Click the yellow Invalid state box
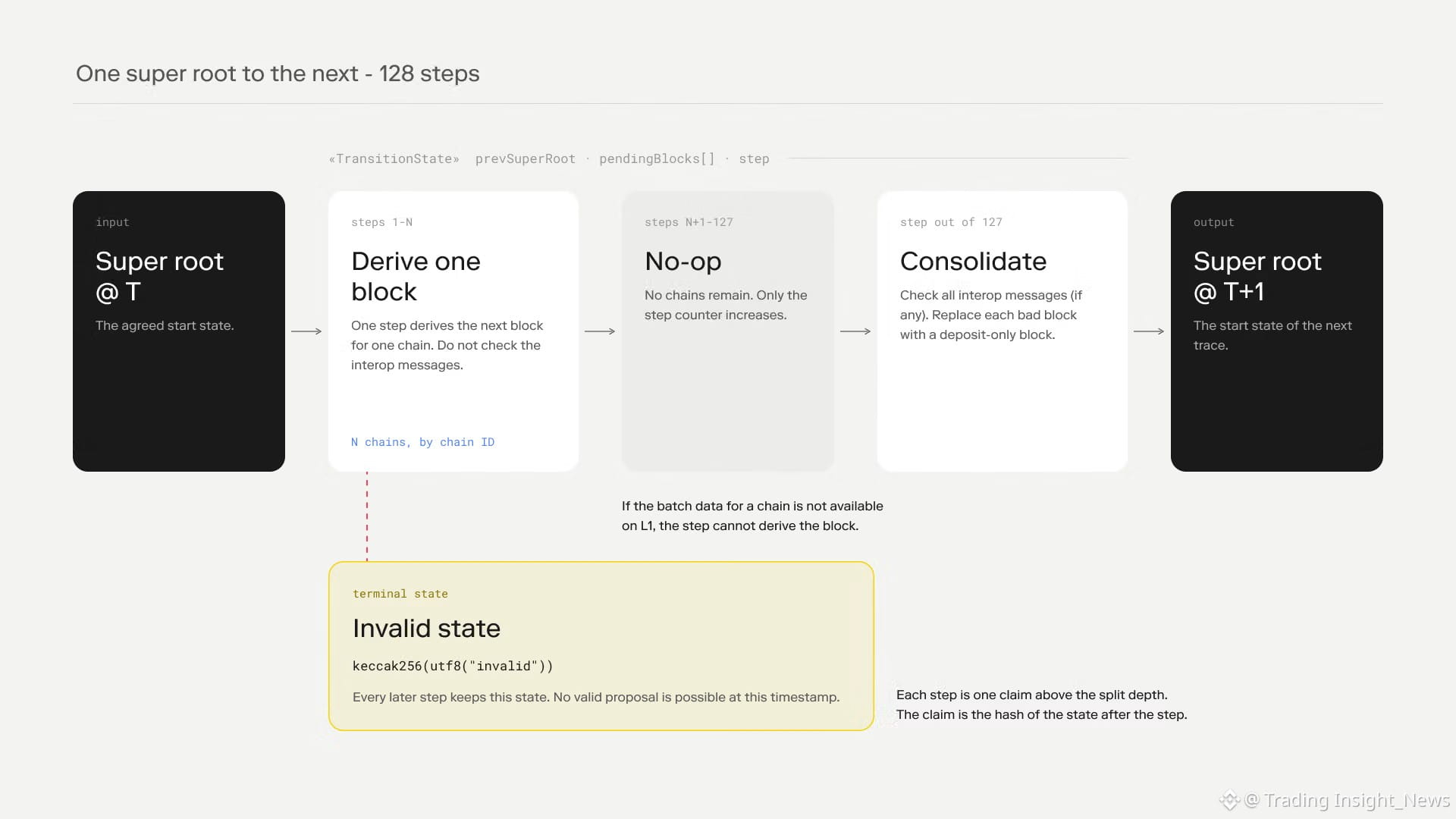The image size is (1456, 819). click(601, 646)
